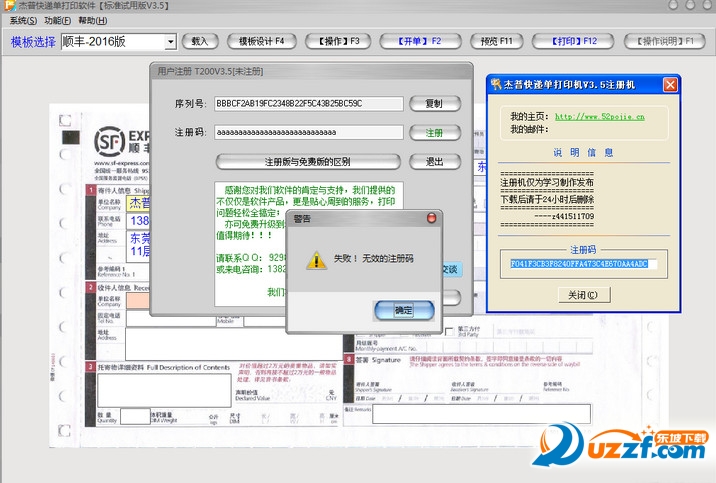Click the receiver 单位名称 Company field
This screenshot has width=716, height=483.
click(x=138, y=301)
